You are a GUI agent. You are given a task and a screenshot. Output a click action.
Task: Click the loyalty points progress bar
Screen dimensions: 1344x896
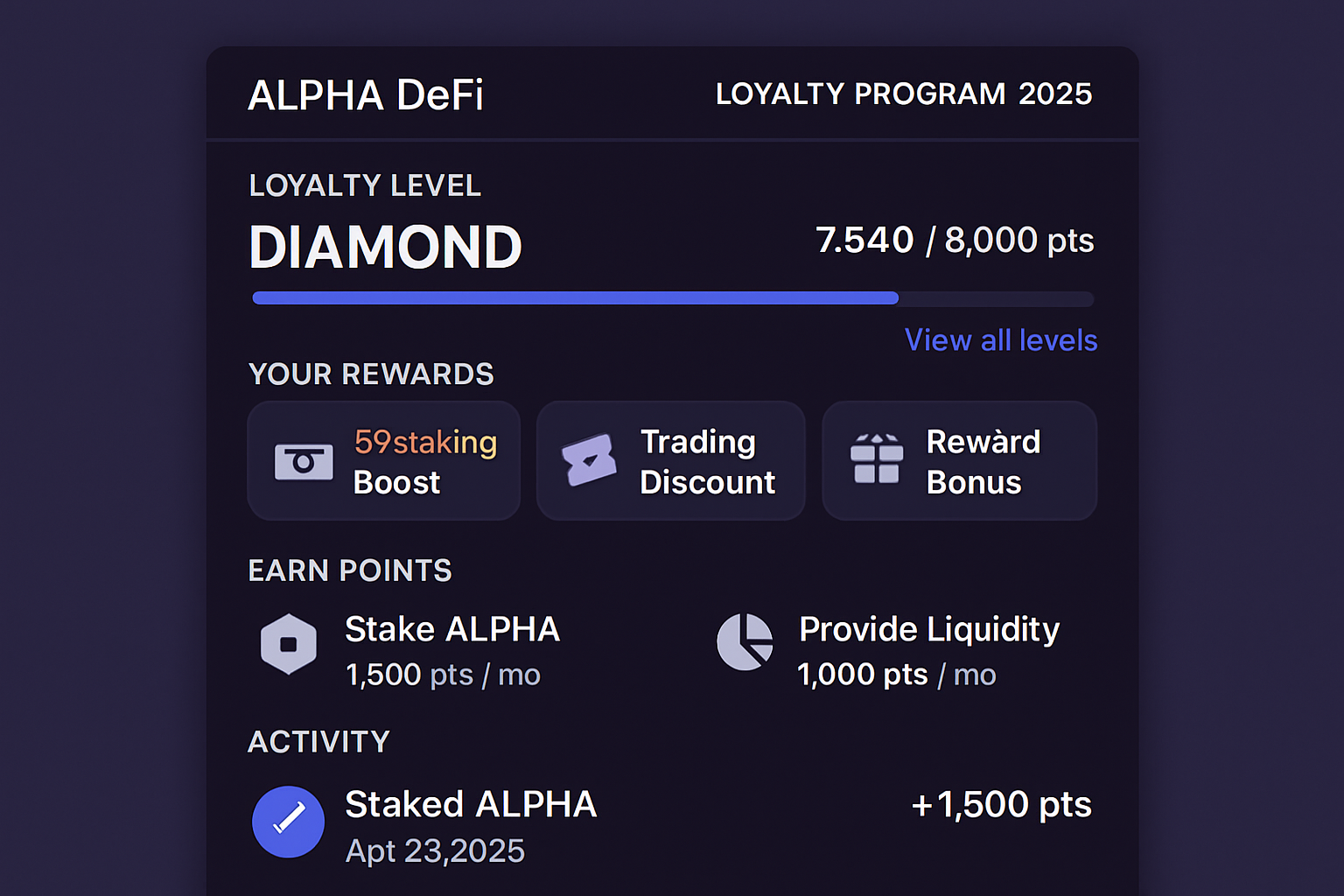(672, 298)
